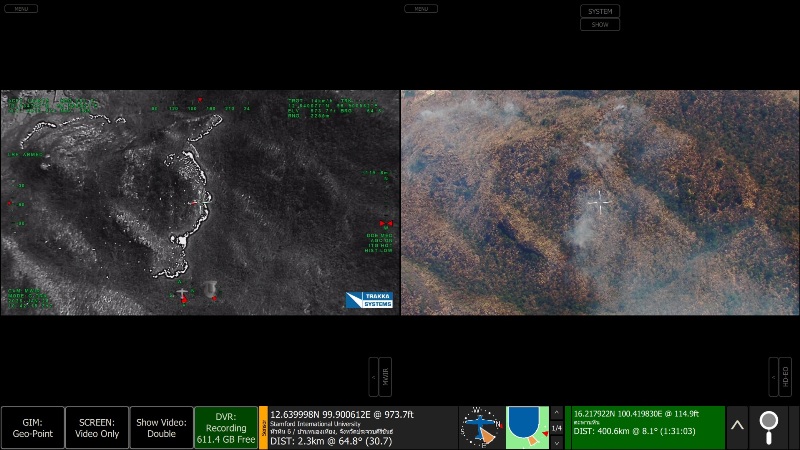
Task: Open the left MENU above infrared video
Action: point(21,8)
